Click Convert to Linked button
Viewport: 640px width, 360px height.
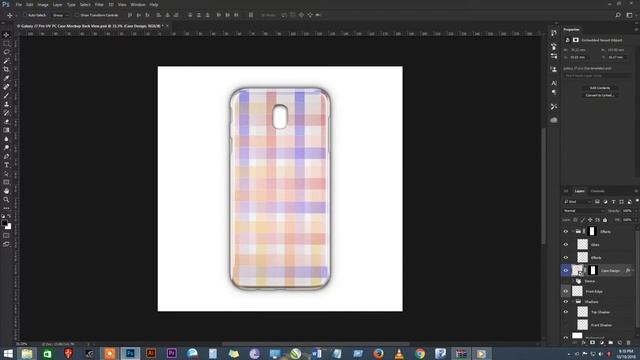(x=600, y=95)
